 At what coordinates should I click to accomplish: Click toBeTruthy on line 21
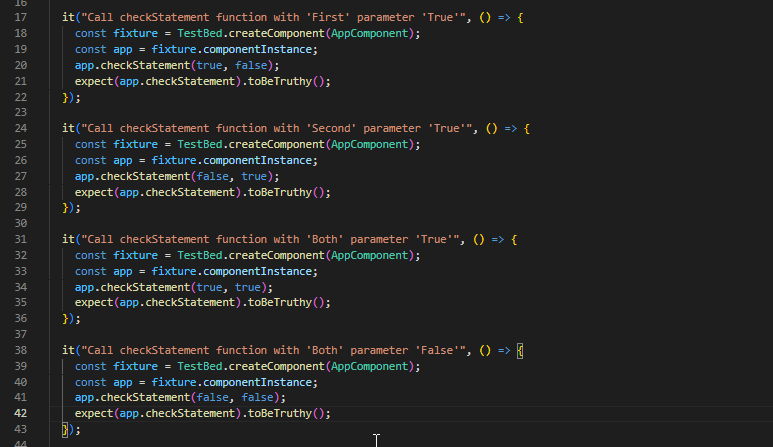[x=279, y=81]
